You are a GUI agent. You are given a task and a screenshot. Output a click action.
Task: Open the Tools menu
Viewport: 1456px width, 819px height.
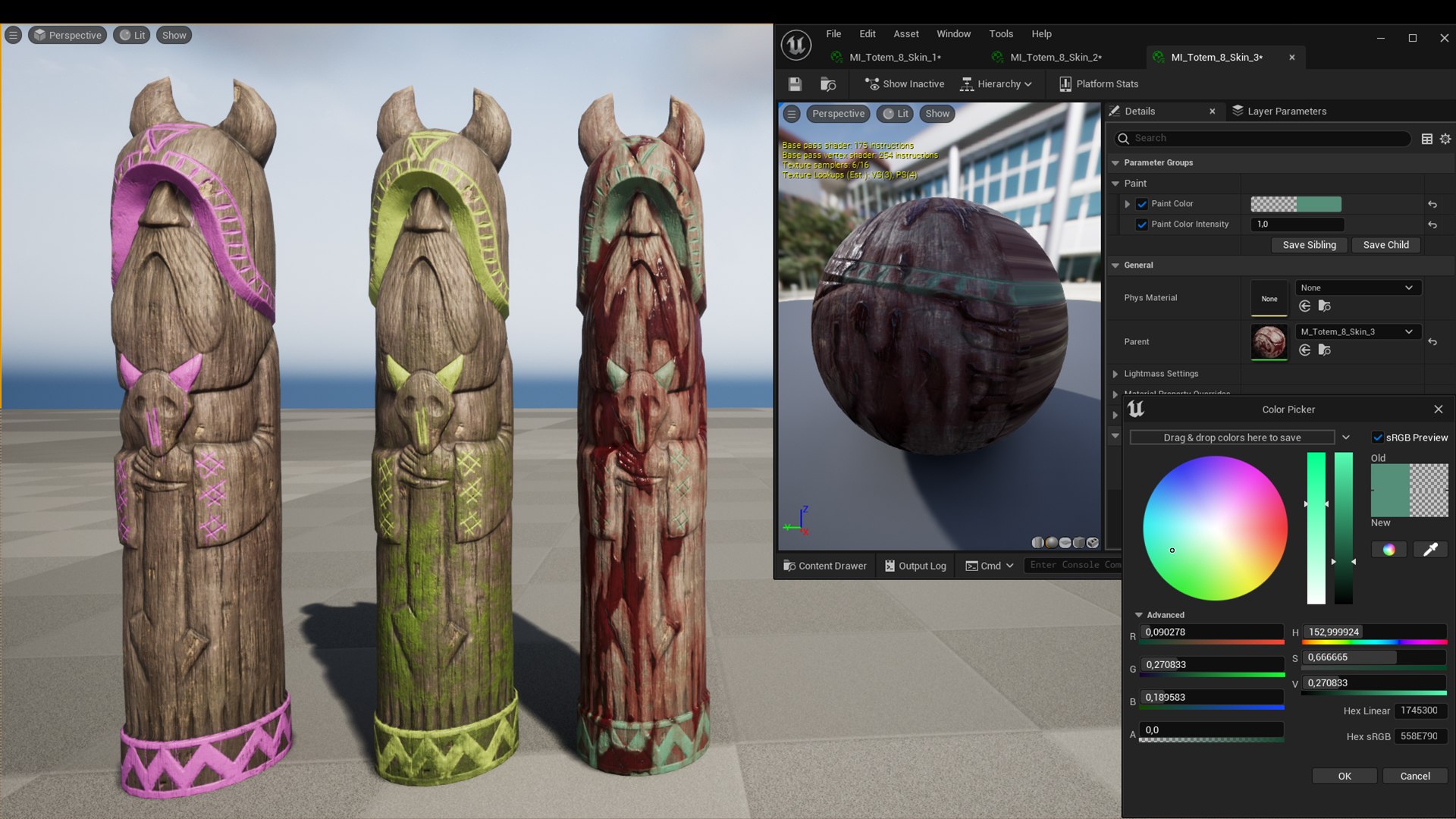click(x=1001, y=34)
